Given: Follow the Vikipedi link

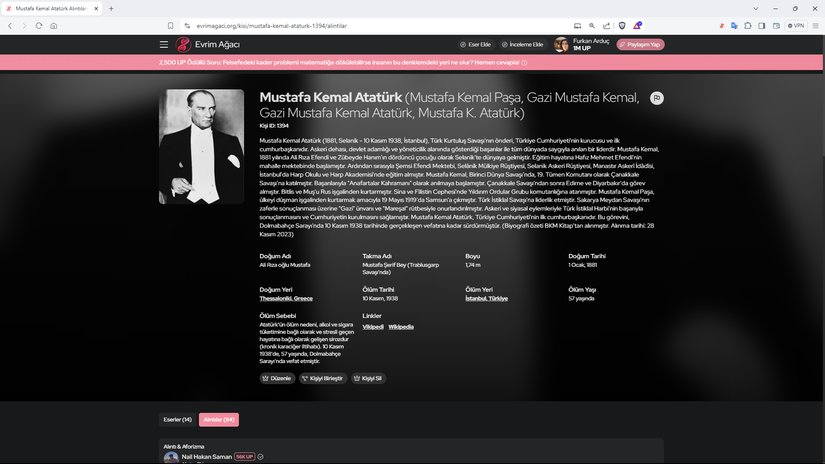Looking at the screenshot, I should coord(373,327).
